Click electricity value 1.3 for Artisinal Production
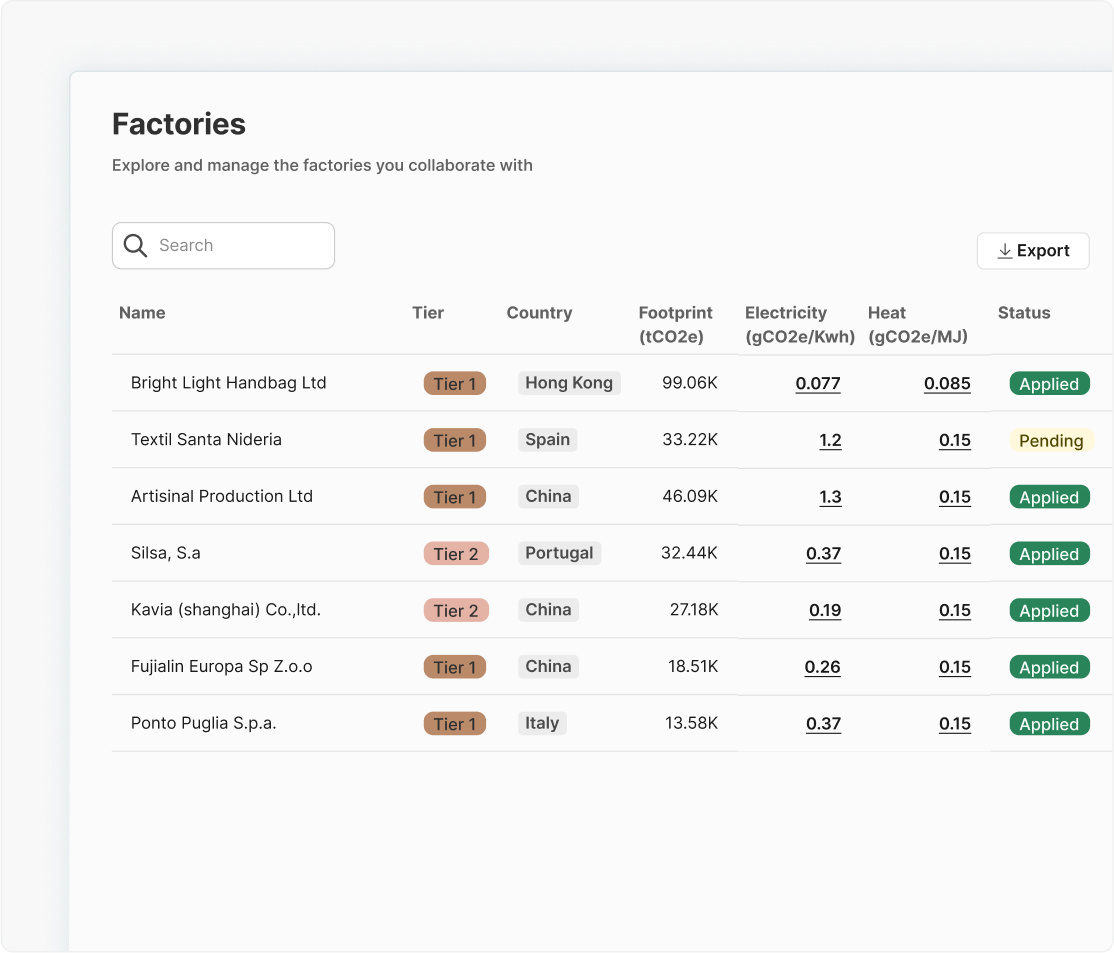The image size is (1114, 953). (830, 498)
